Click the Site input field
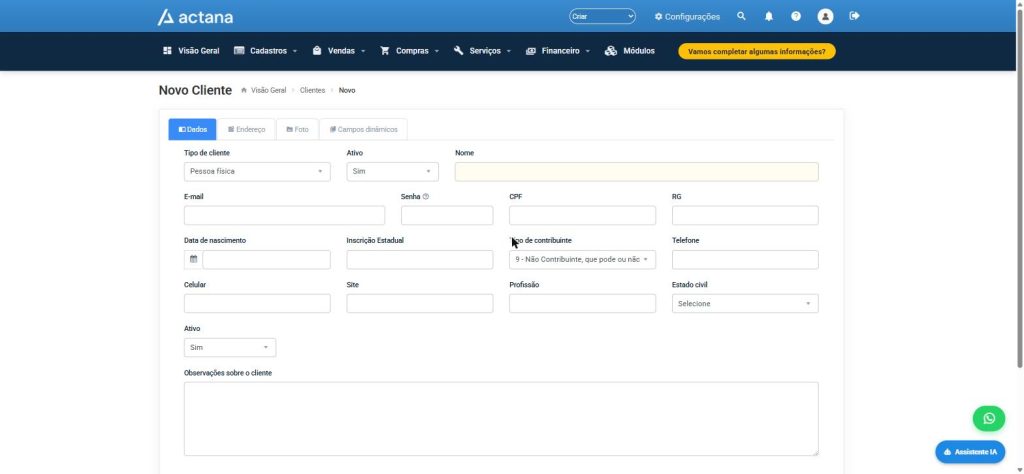This screenshot has height=474, width=1024. (x=420, y=304)
